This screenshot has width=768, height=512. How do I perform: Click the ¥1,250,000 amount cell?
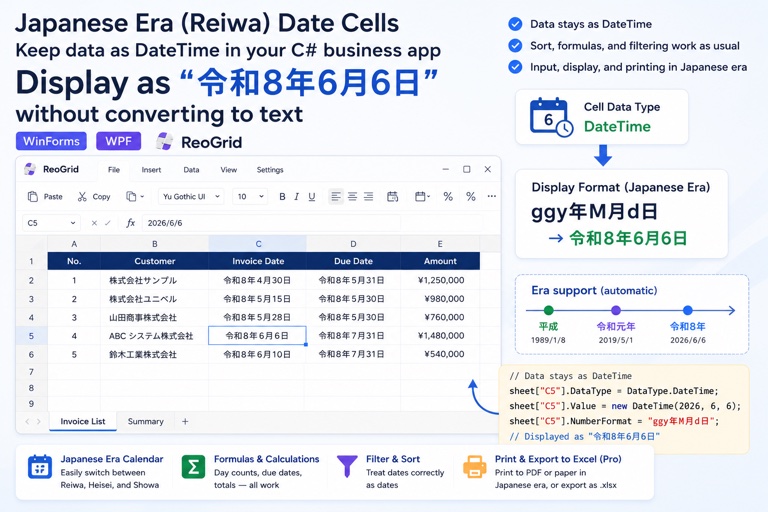[440, 280]
